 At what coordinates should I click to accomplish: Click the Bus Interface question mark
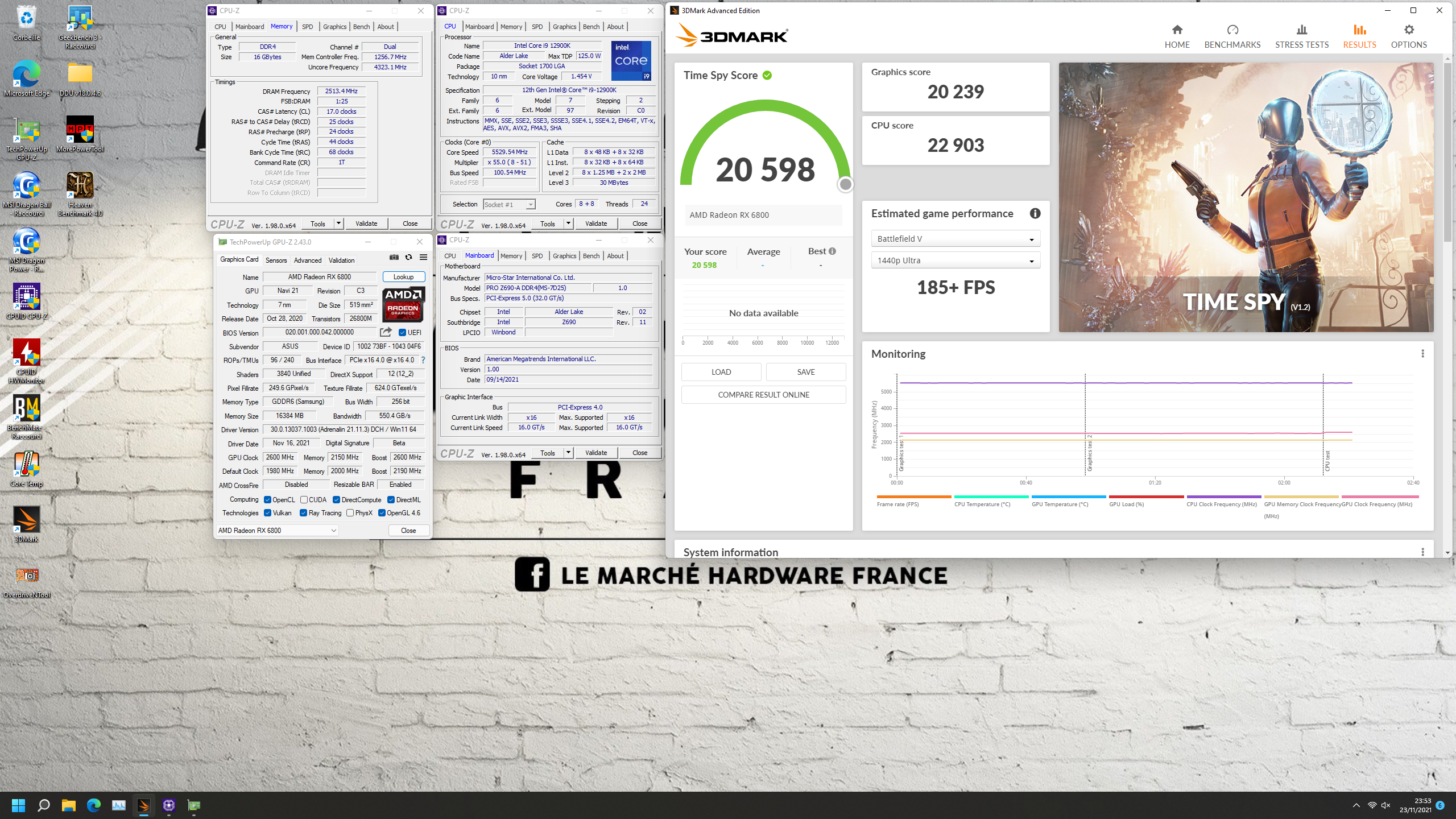click(423, 360)
